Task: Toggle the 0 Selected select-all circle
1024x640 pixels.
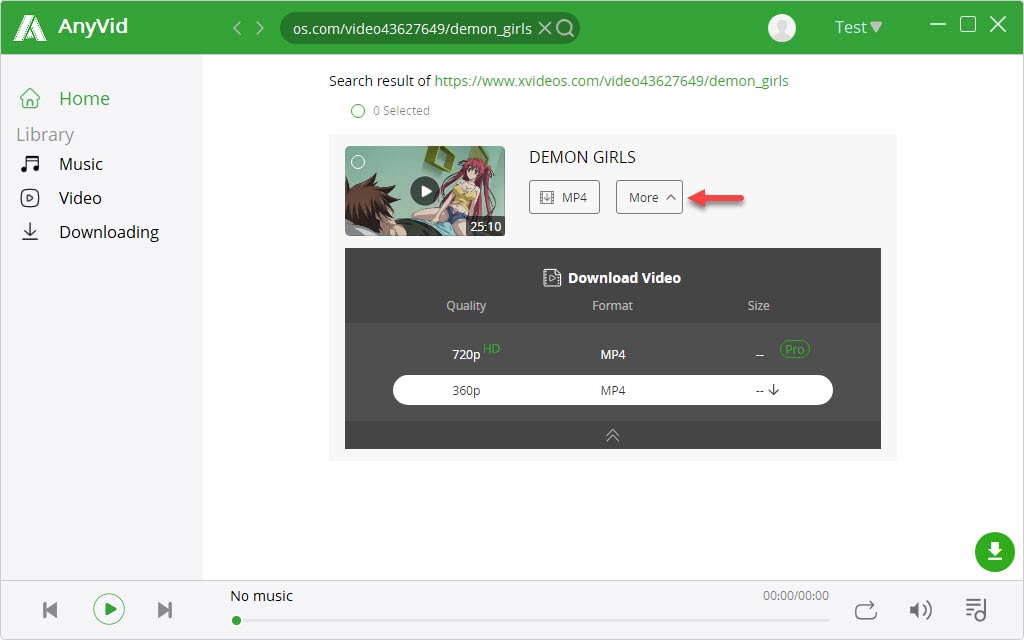Action: [x=358, y=111]
